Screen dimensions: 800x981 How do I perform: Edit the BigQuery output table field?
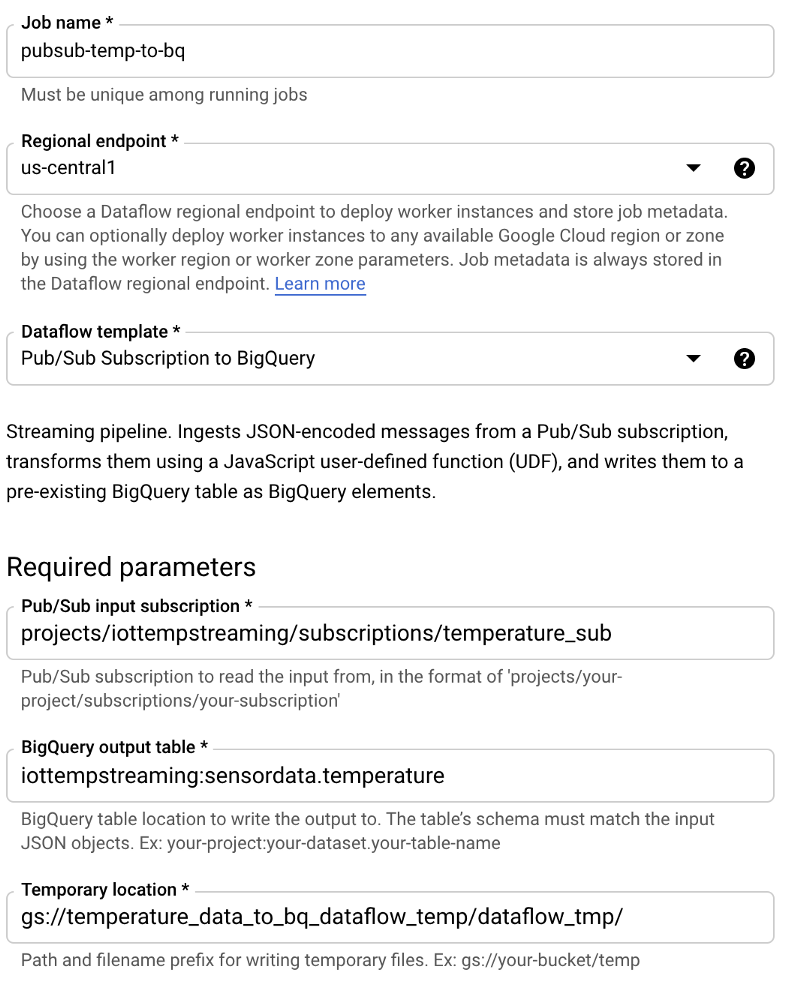click(x=390, y=776)
